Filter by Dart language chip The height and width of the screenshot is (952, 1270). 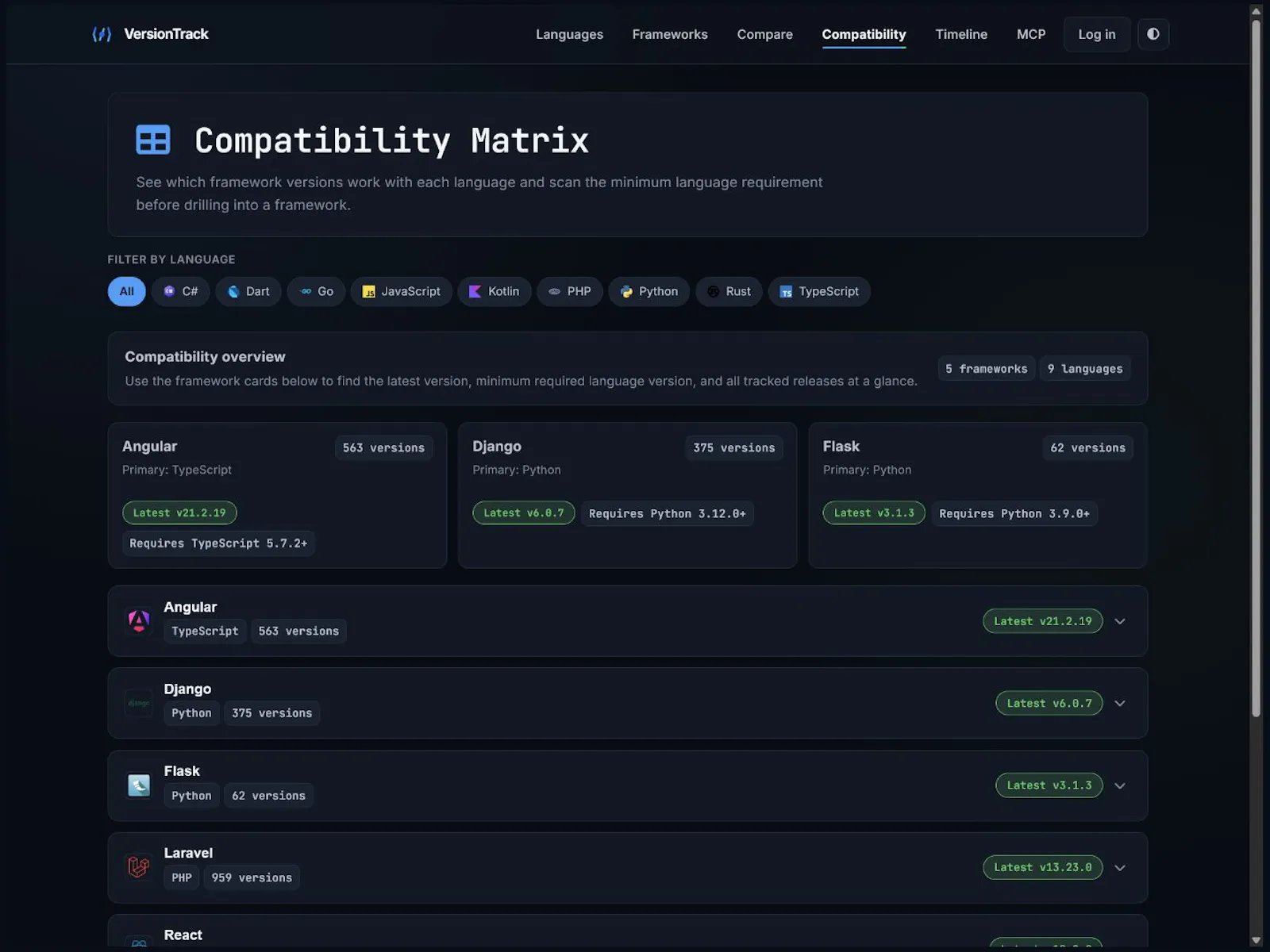tap(248, 291)
